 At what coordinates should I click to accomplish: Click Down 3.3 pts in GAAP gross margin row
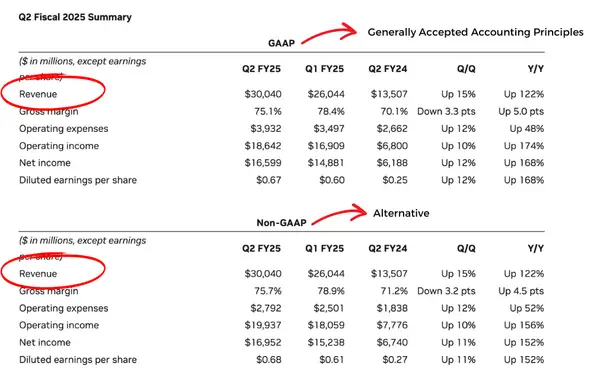(446, 111)
